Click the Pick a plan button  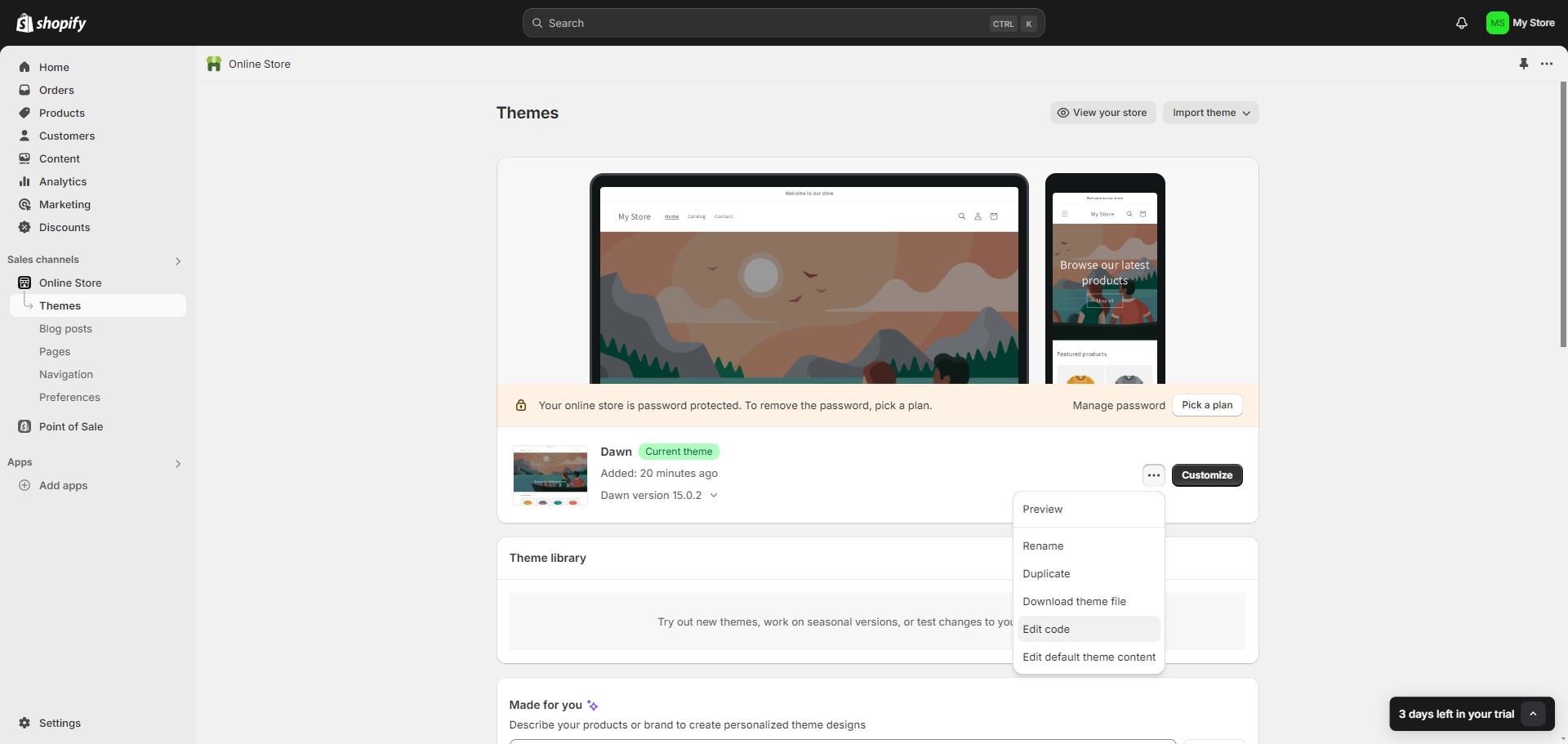point(1207,405)
